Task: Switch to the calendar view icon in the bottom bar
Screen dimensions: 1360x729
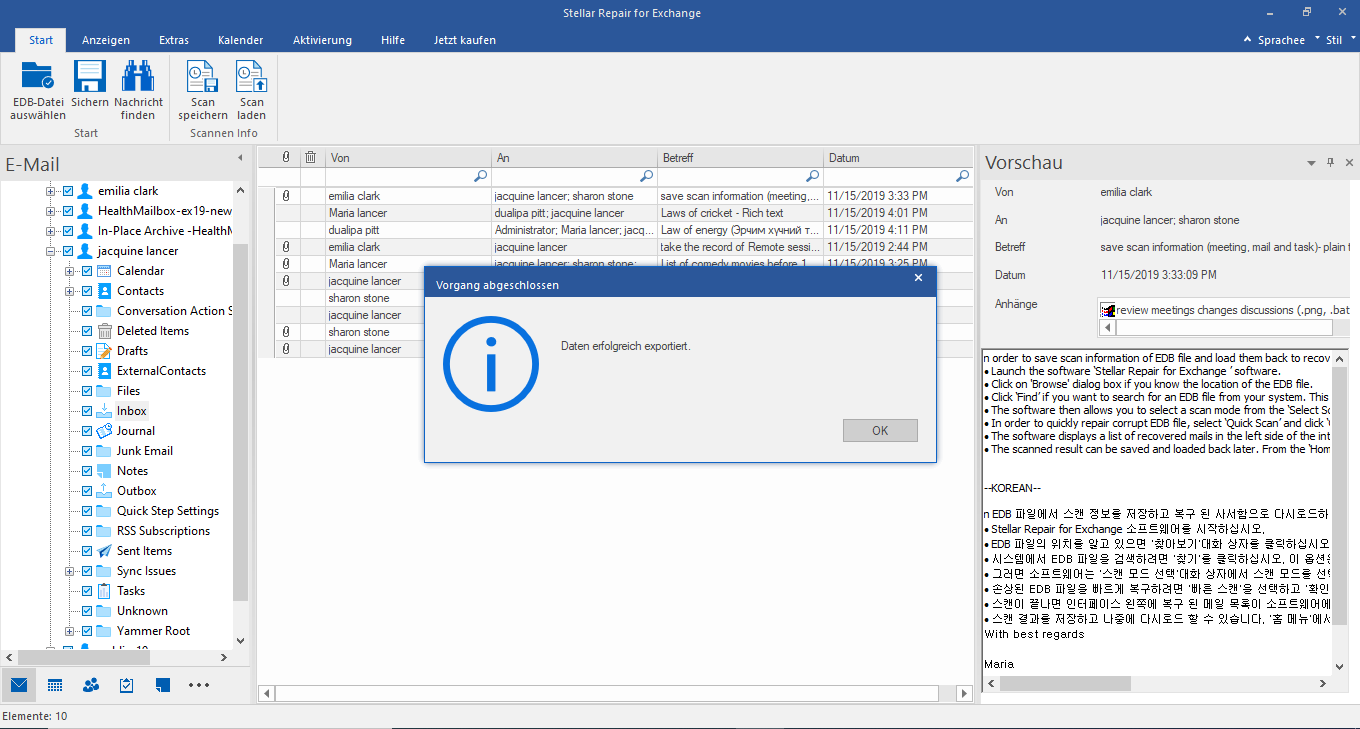Action: point(55,685)
